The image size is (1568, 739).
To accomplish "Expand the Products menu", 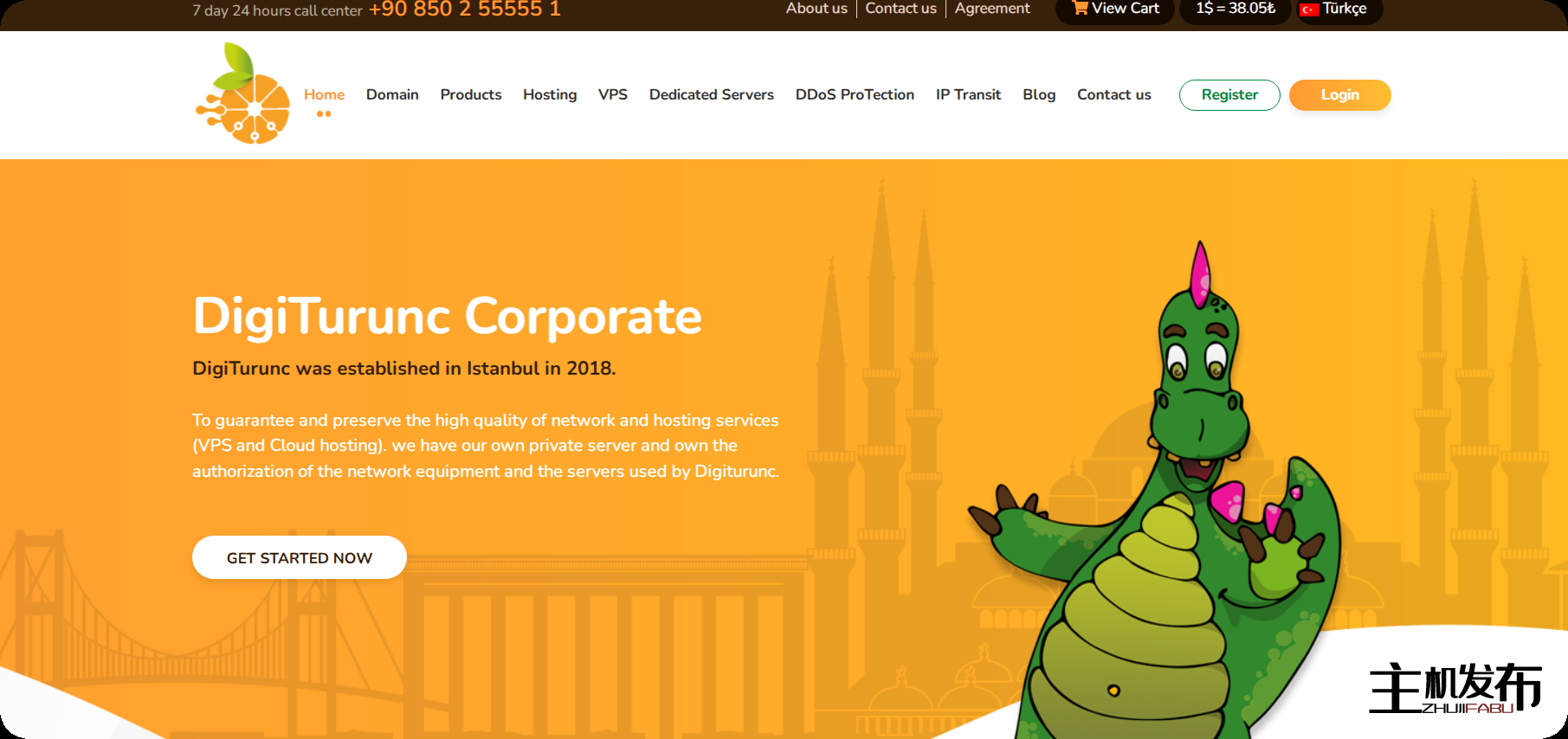I will coord(471,94).
